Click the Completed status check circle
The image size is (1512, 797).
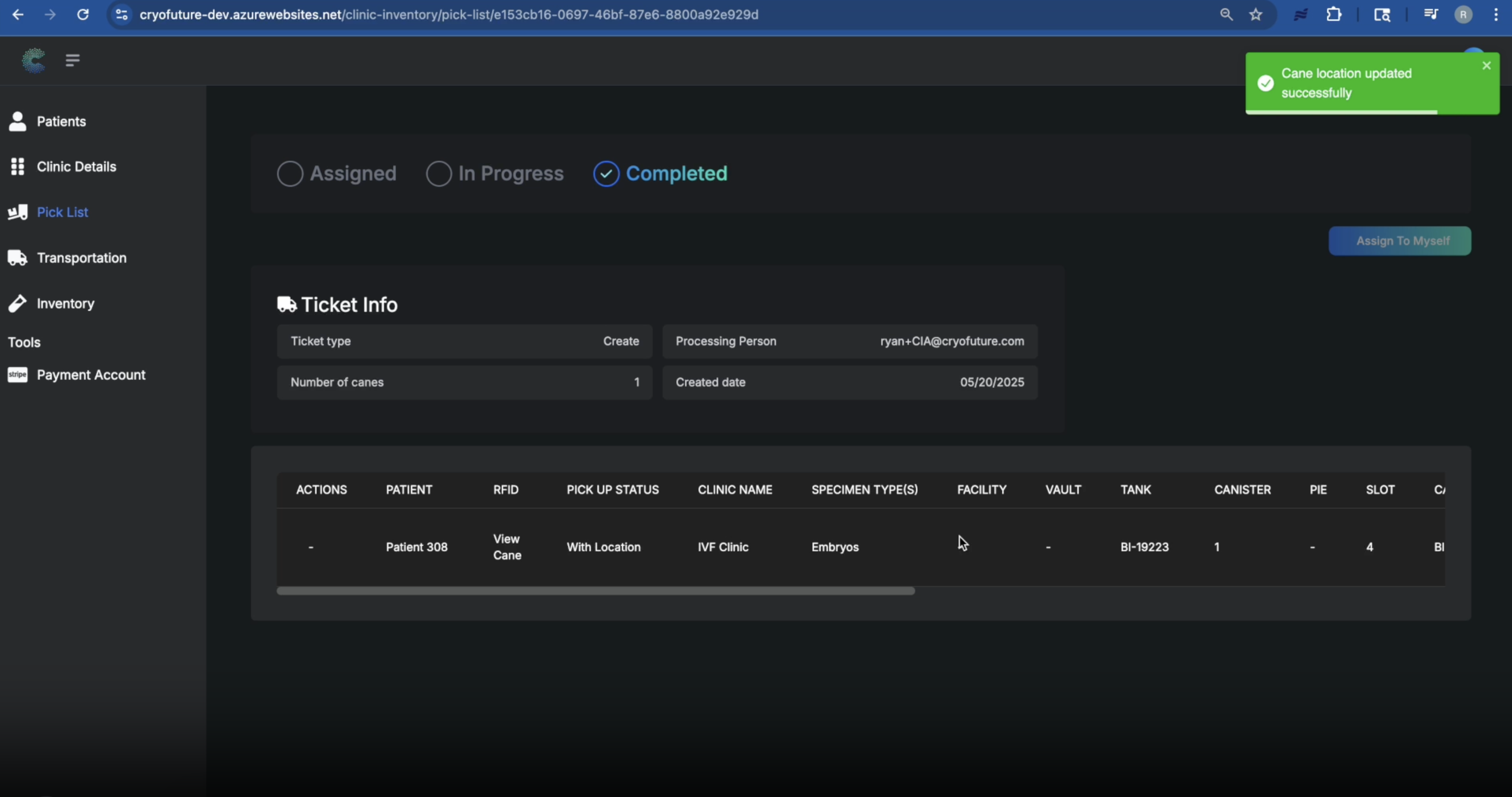606,174
